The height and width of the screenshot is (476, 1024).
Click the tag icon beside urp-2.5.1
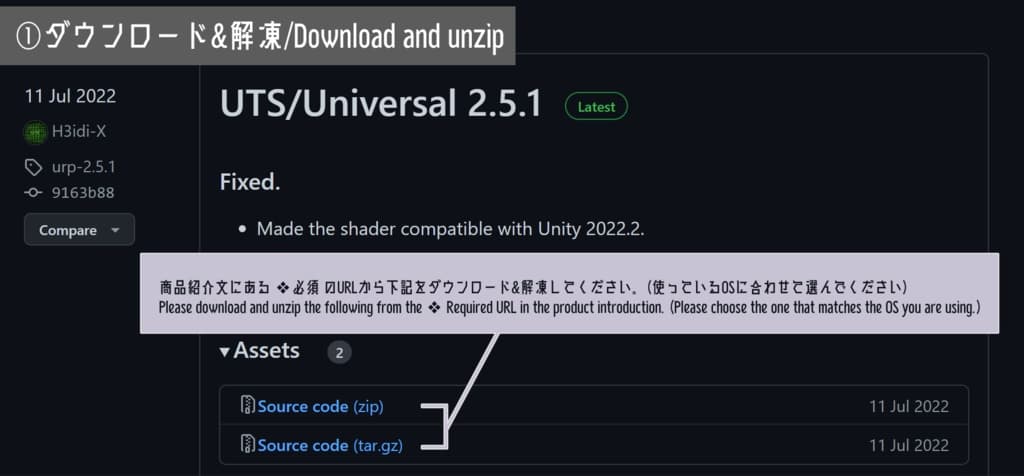pos(33,168)
